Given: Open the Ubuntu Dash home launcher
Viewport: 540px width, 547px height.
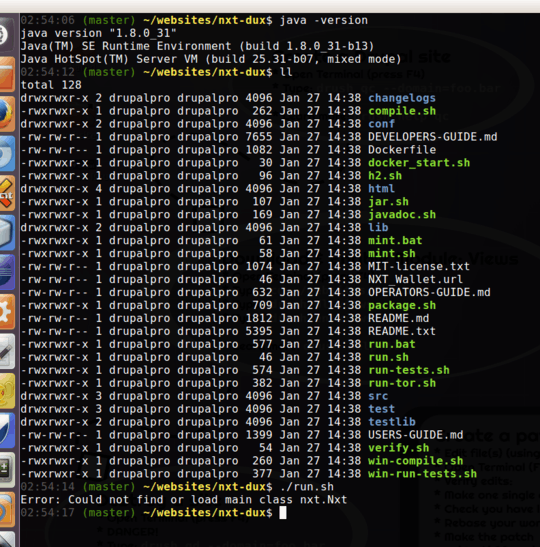Looking at the screenshot, I should click(5, 35).
